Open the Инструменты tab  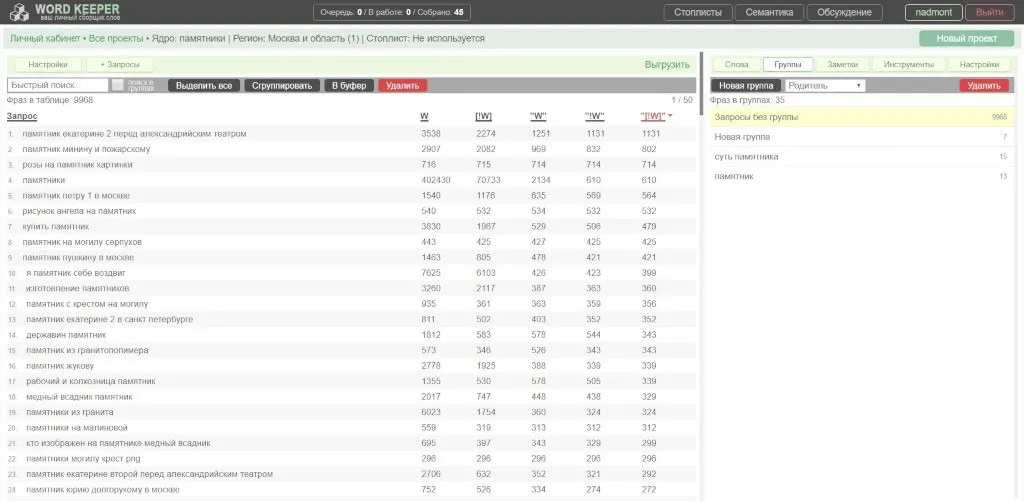point(908,64)
